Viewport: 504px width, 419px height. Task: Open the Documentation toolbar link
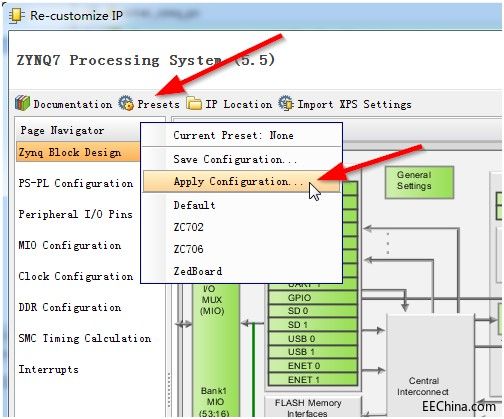coord(73,104)
